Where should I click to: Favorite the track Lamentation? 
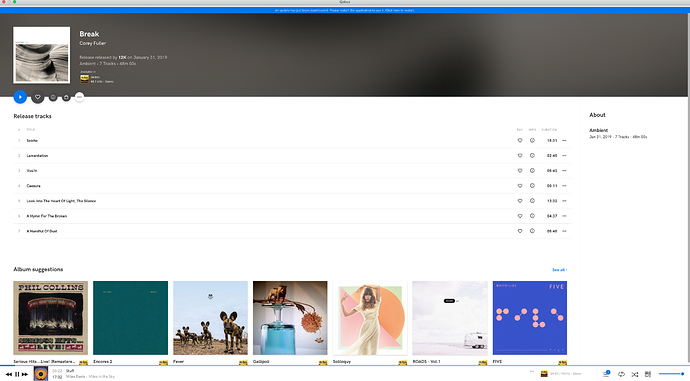click(x=520, y=155)
